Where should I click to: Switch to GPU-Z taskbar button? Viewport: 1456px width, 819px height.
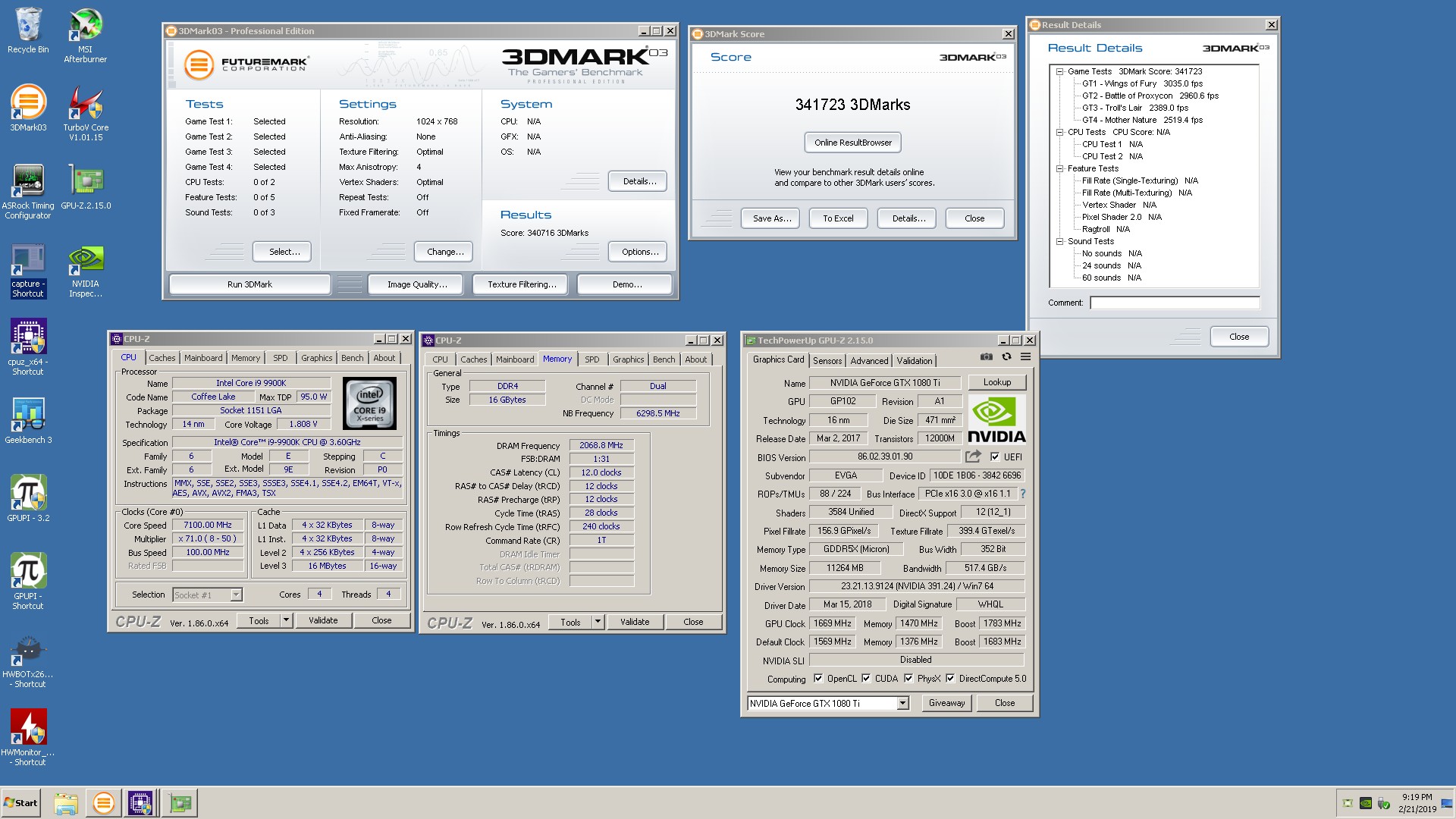click(180, 803)
